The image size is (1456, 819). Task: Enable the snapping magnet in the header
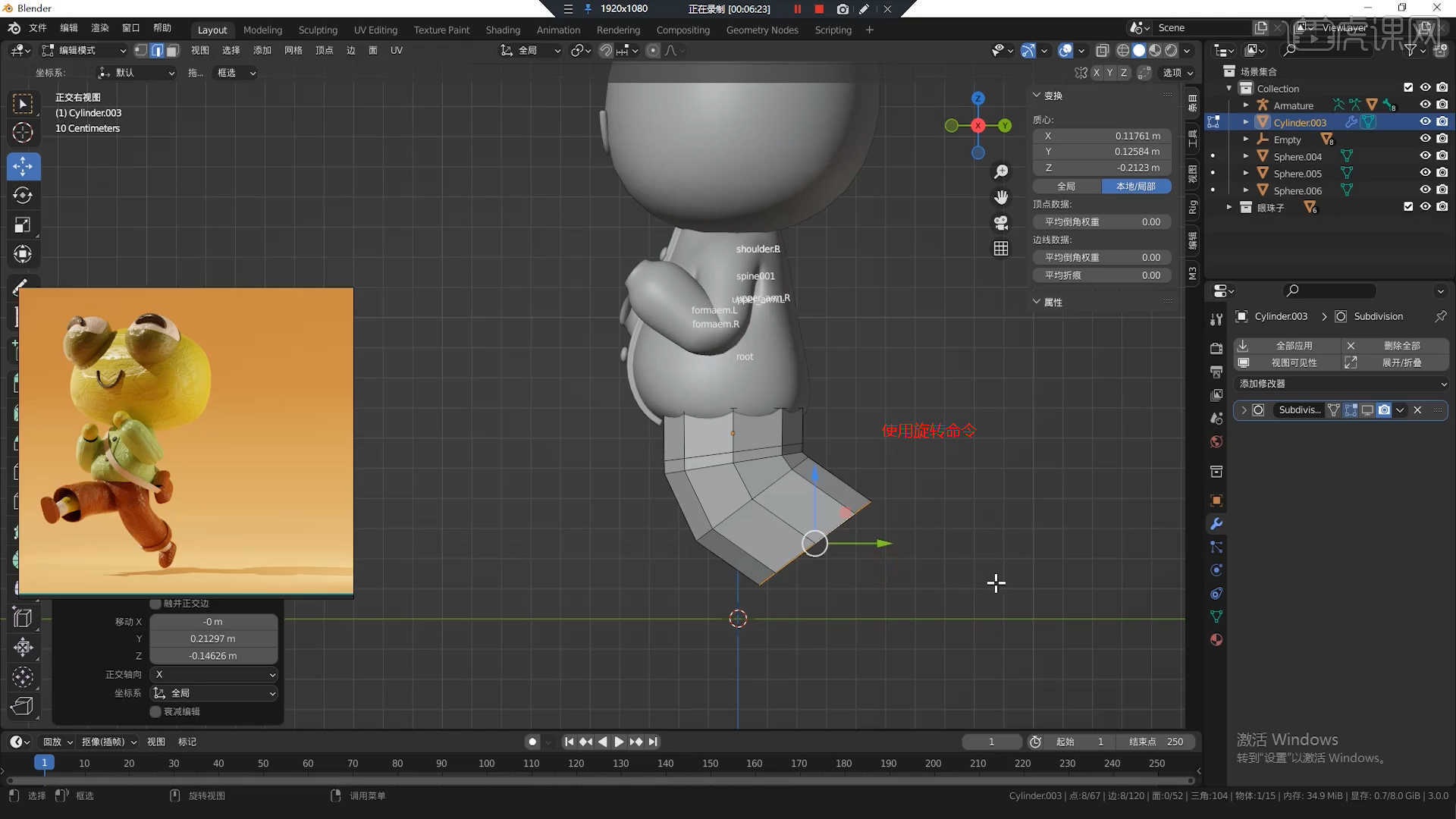tap(606, 50)
